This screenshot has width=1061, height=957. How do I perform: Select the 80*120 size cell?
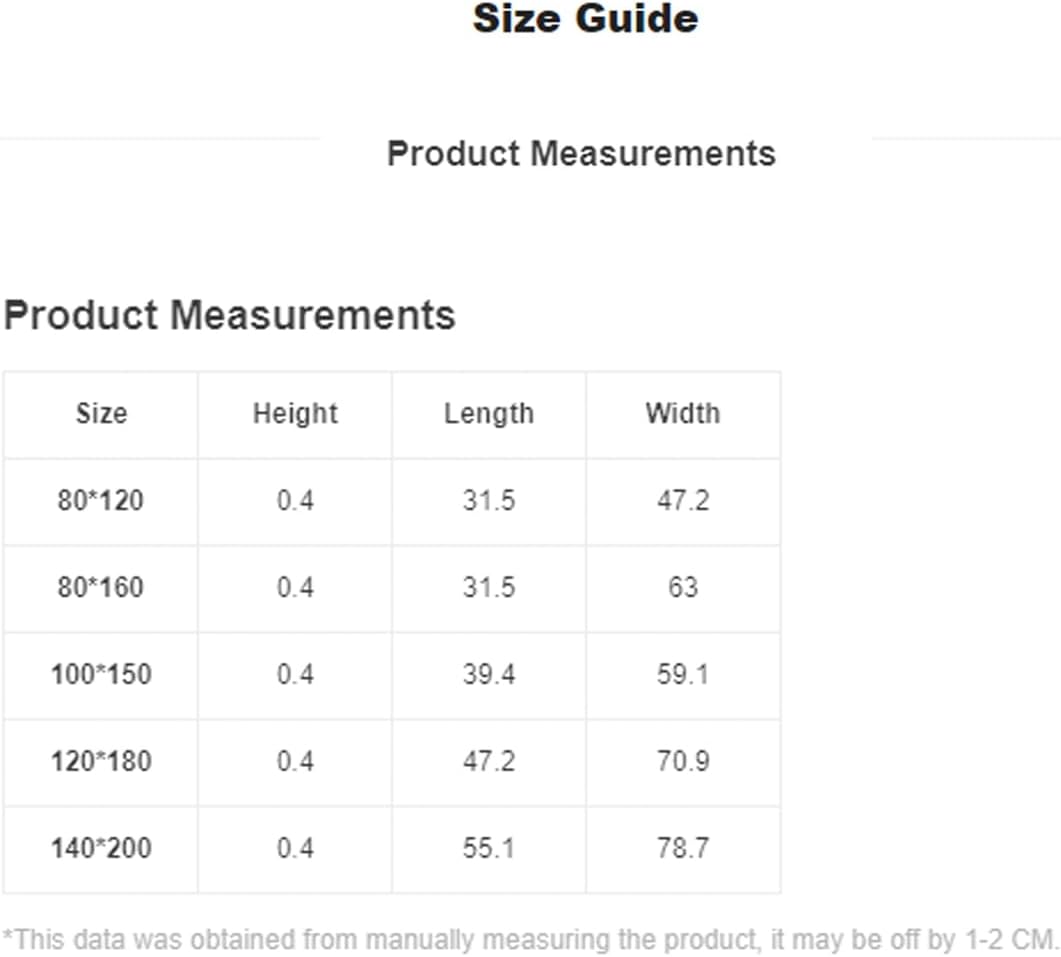[x=101, y=501]
